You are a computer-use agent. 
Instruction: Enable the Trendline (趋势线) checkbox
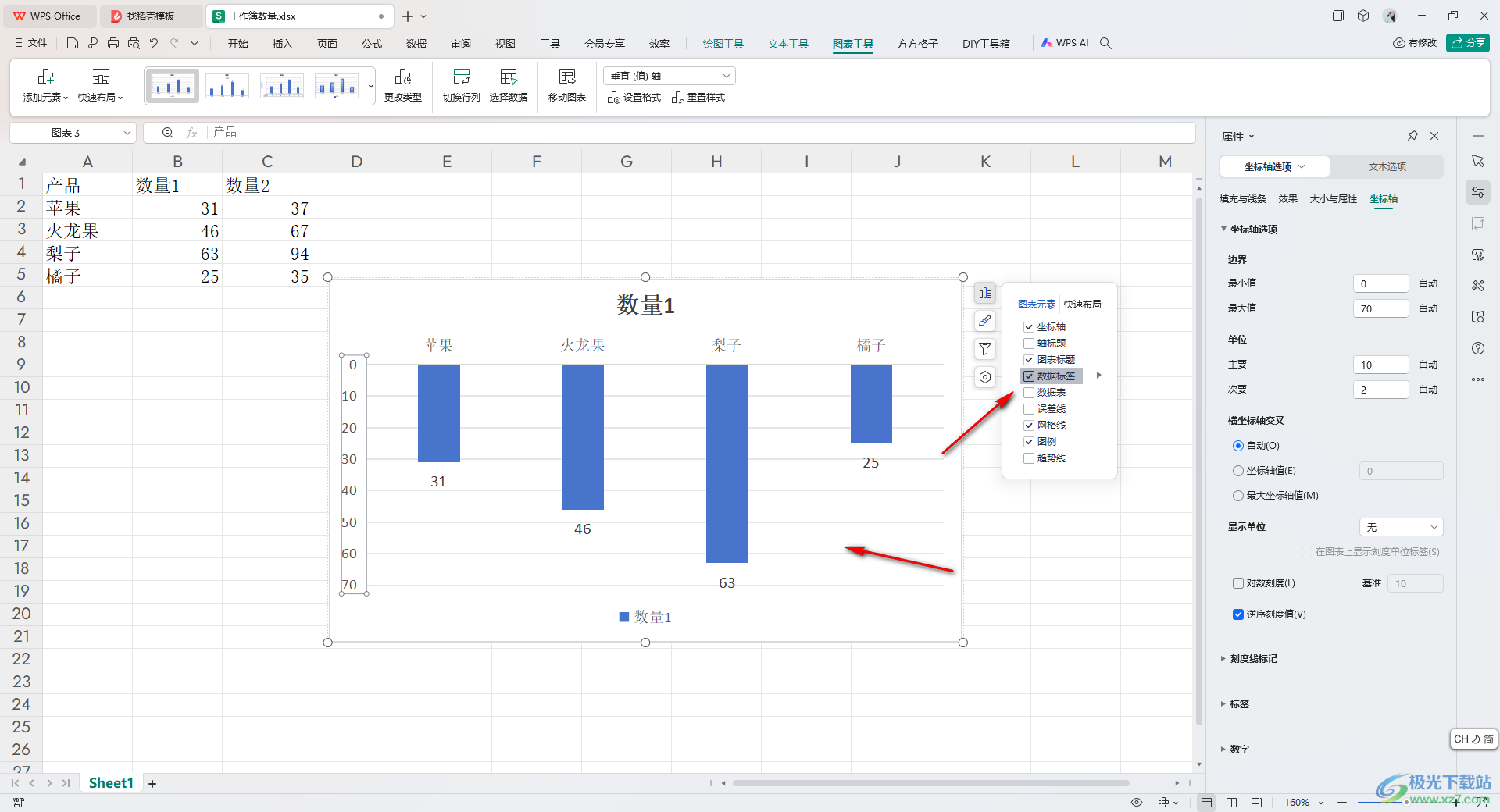1029,458
